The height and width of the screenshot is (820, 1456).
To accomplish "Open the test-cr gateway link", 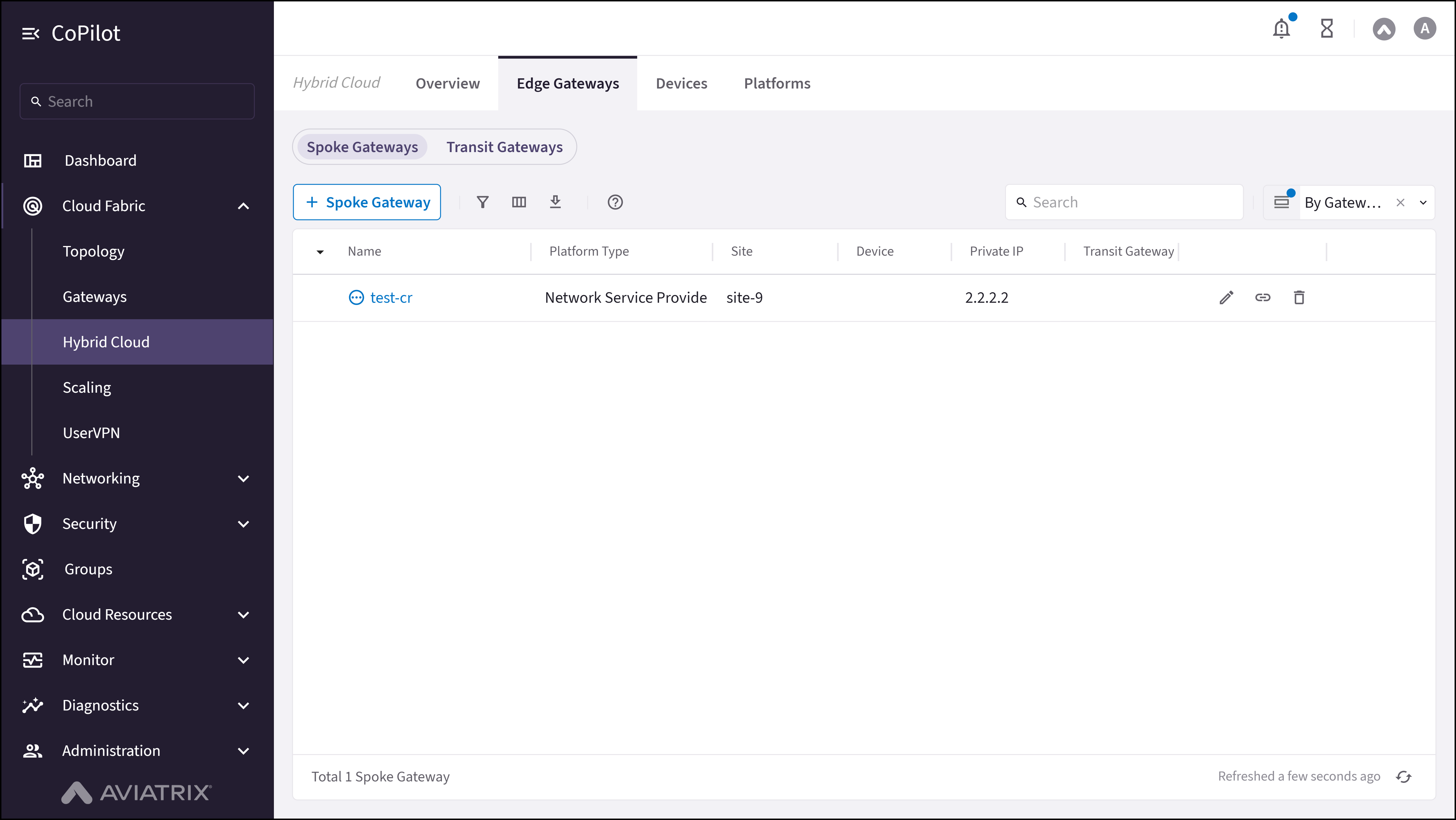I will pyautogui.click(x=391, y=297).
